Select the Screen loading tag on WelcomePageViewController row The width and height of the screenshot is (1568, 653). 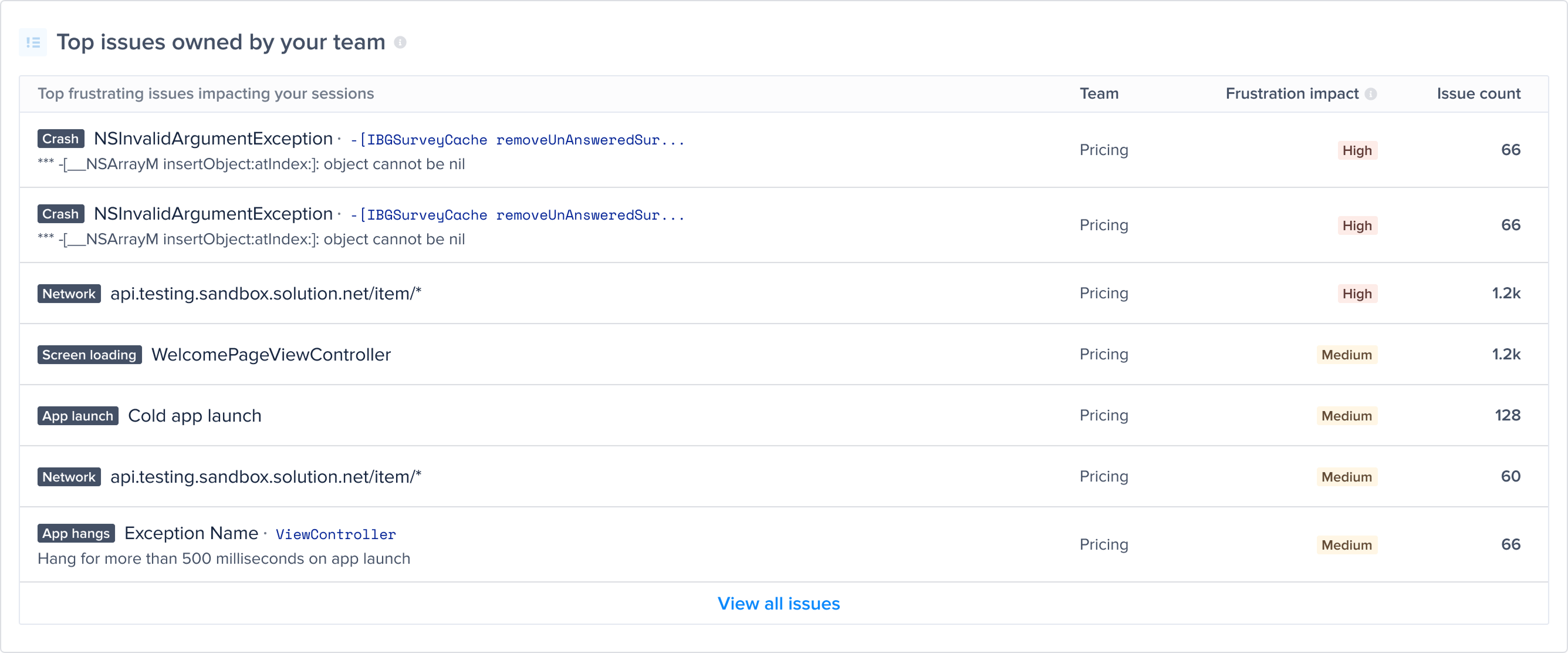coord(89,355)
